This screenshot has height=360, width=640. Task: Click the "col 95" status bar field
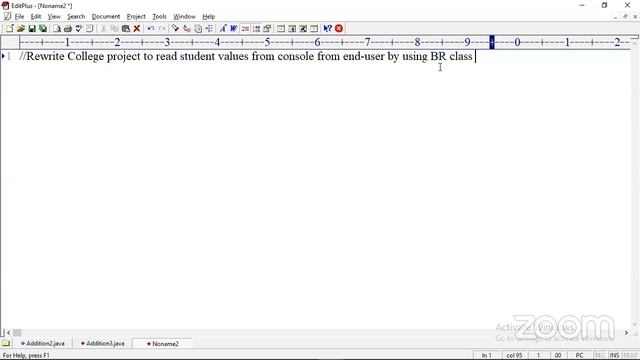pos(514,356)
